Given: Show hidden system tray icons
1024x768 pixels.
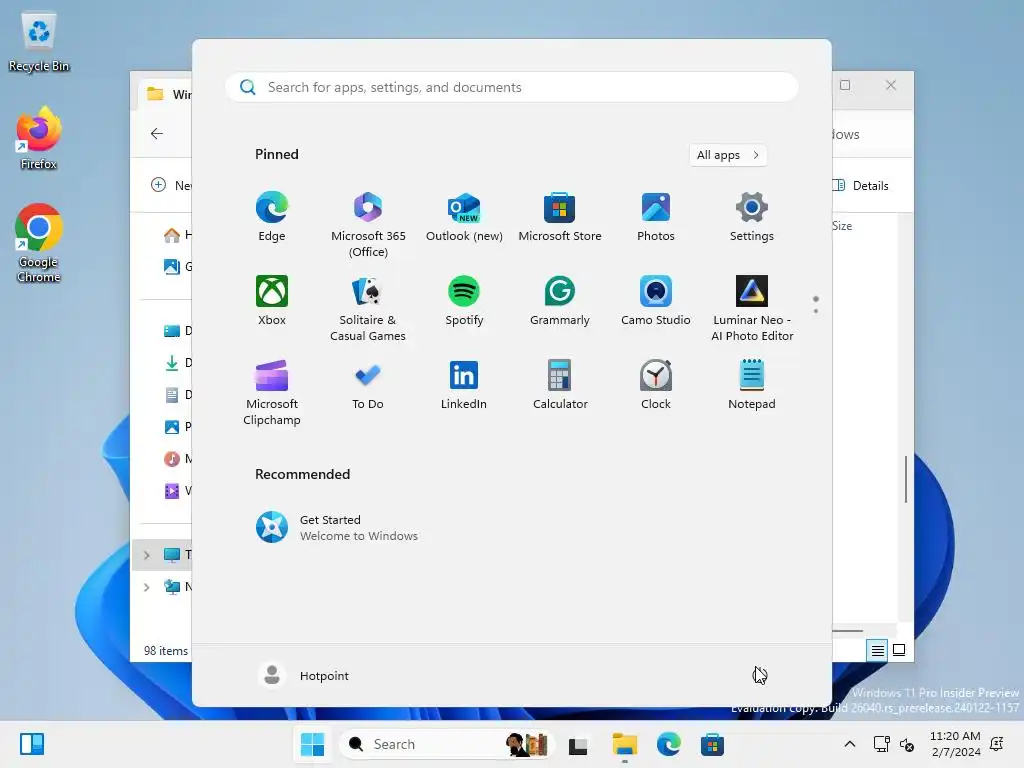Looking at the screenshot, I should pos(850,744).
